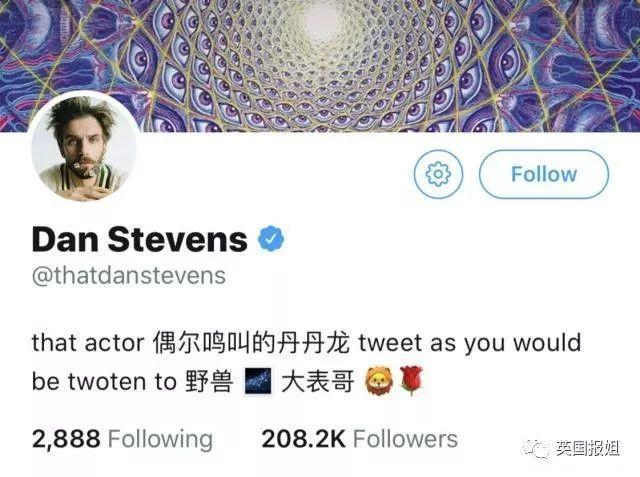This screenshot has width=640, height=477.
Task: Click the 'that actor' bio text
Action: click(88, 343)
